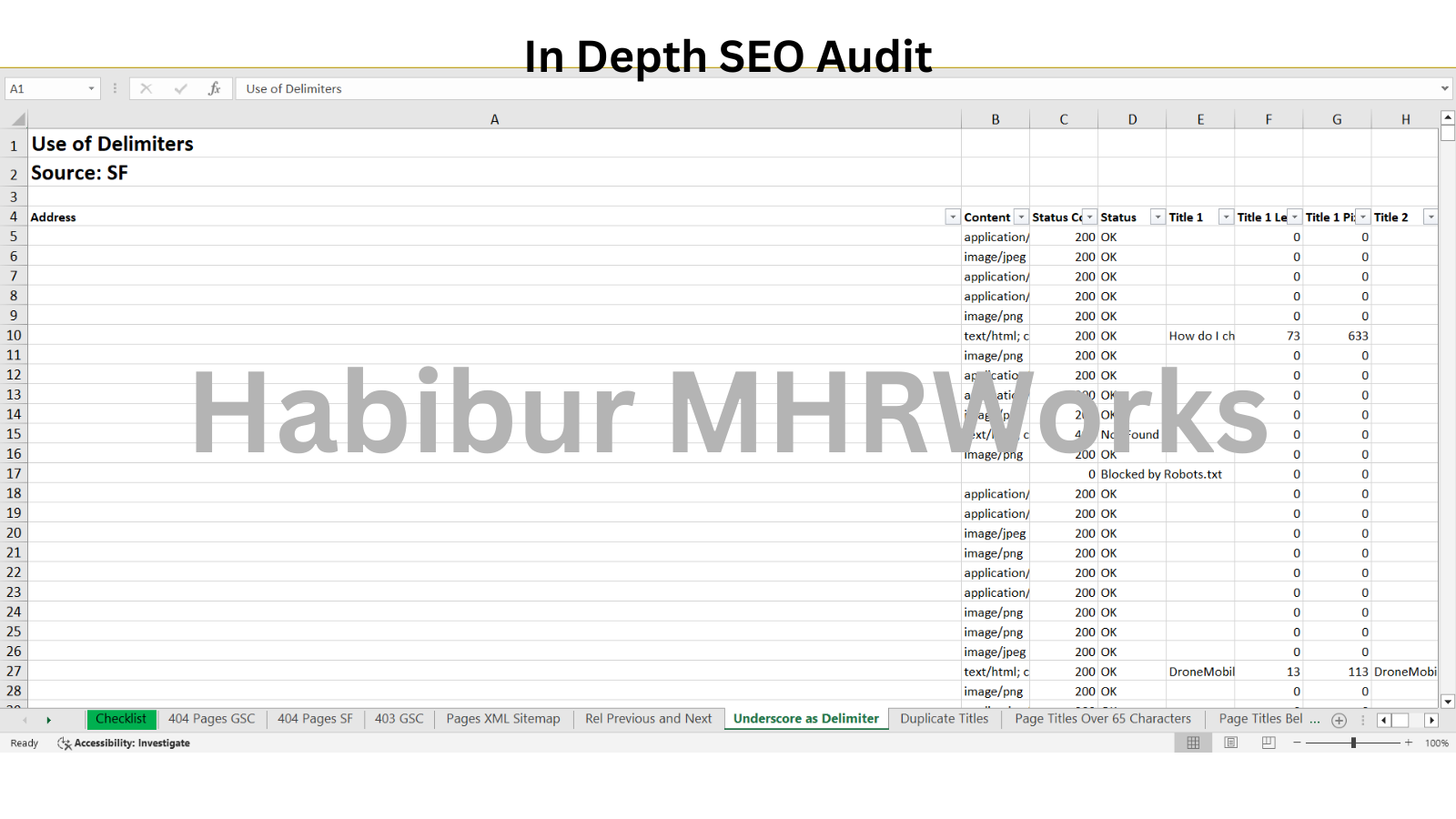The width and height of the screenshot is (1456, 819).
Task: Add a new sheet with plus icon
Action: [x=1339, y=720]
